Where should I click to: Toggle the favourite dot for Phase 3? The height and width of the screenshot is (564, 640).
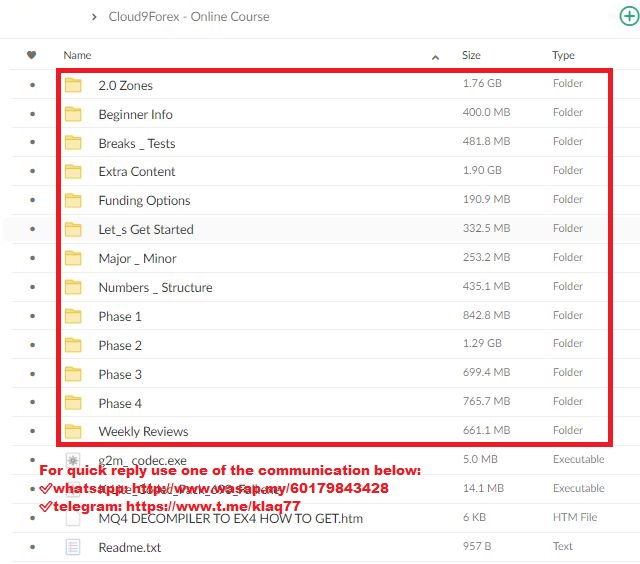pyautogui.click(x=32, y=374)
